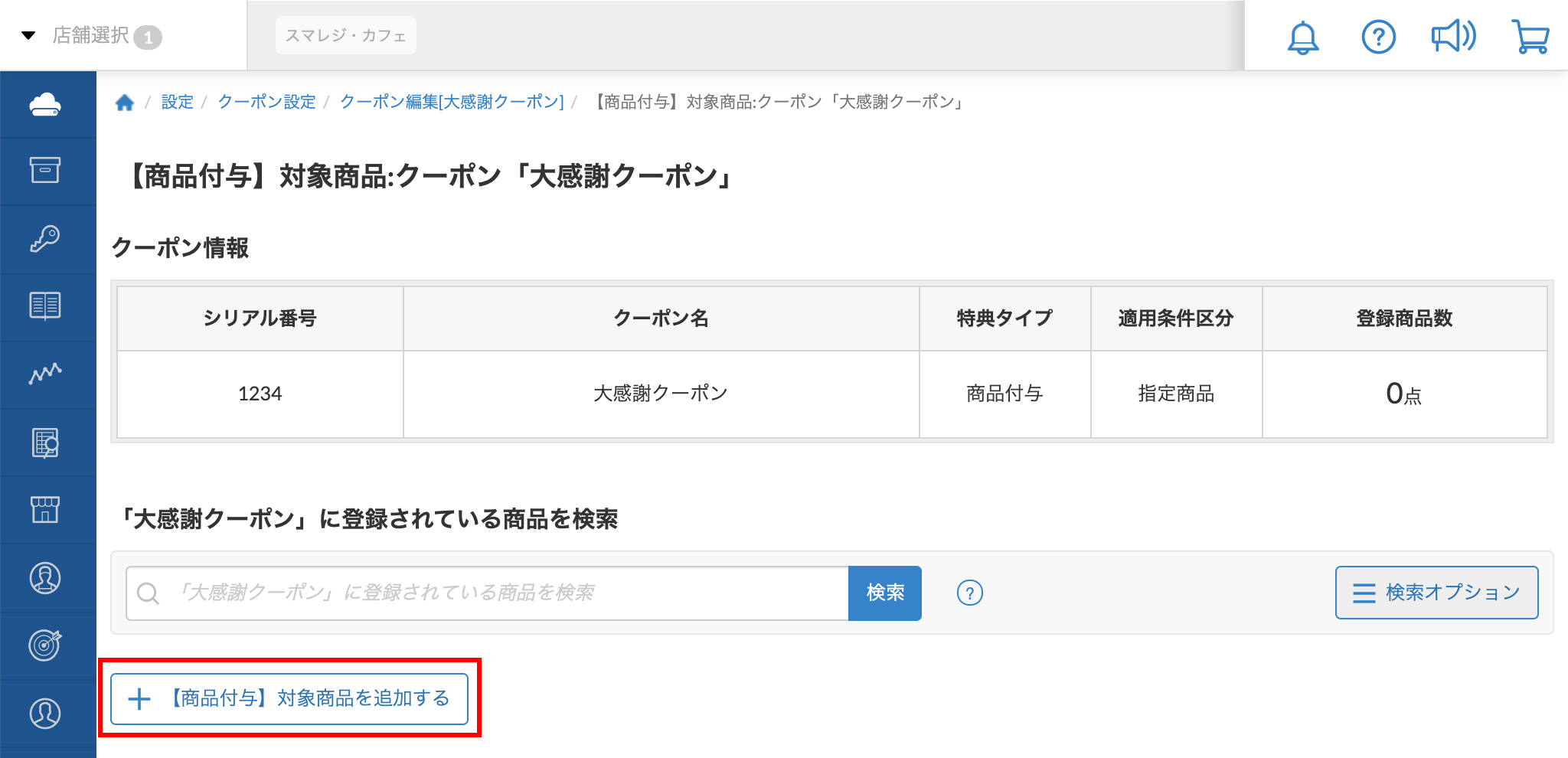Click the search help question mark icon
Image resolution: width=1568 pixels, height=758 pixels.
tap(970, 593)
